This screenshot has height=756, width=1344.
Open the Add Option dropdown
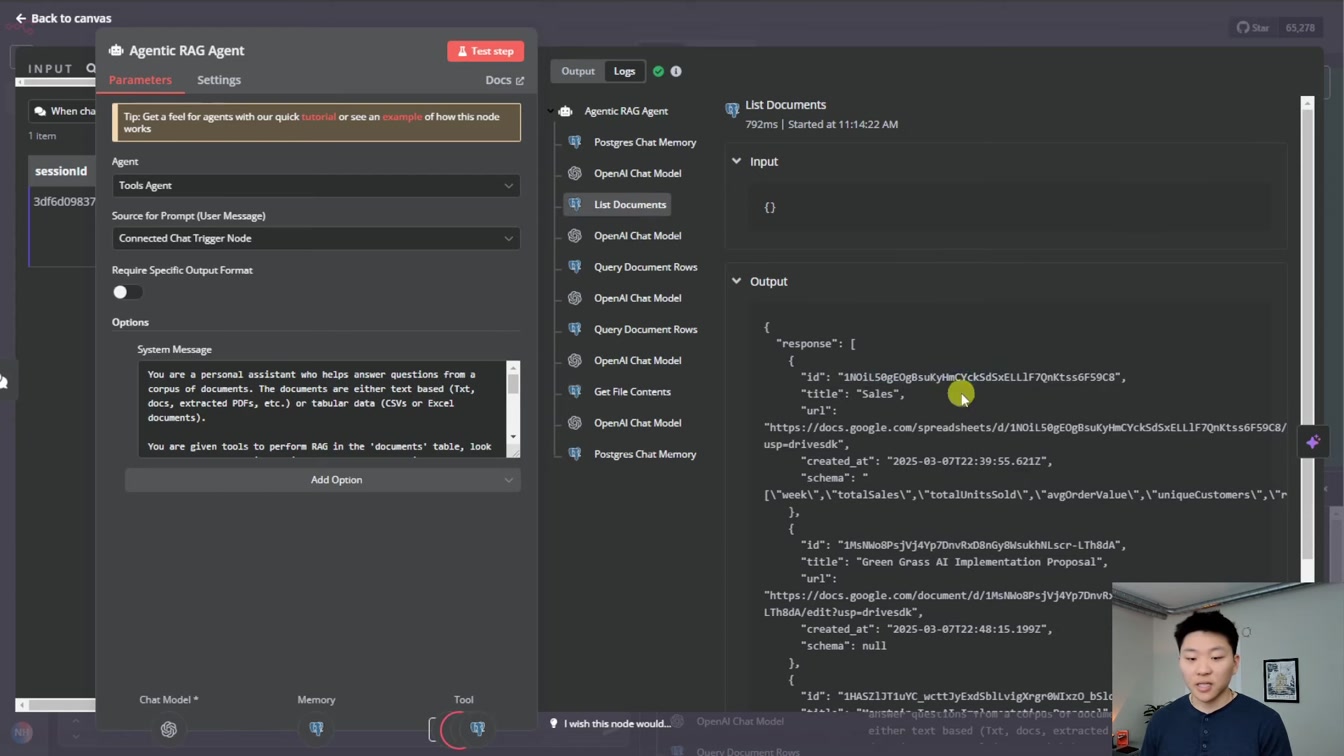click(x=322, y=480)
